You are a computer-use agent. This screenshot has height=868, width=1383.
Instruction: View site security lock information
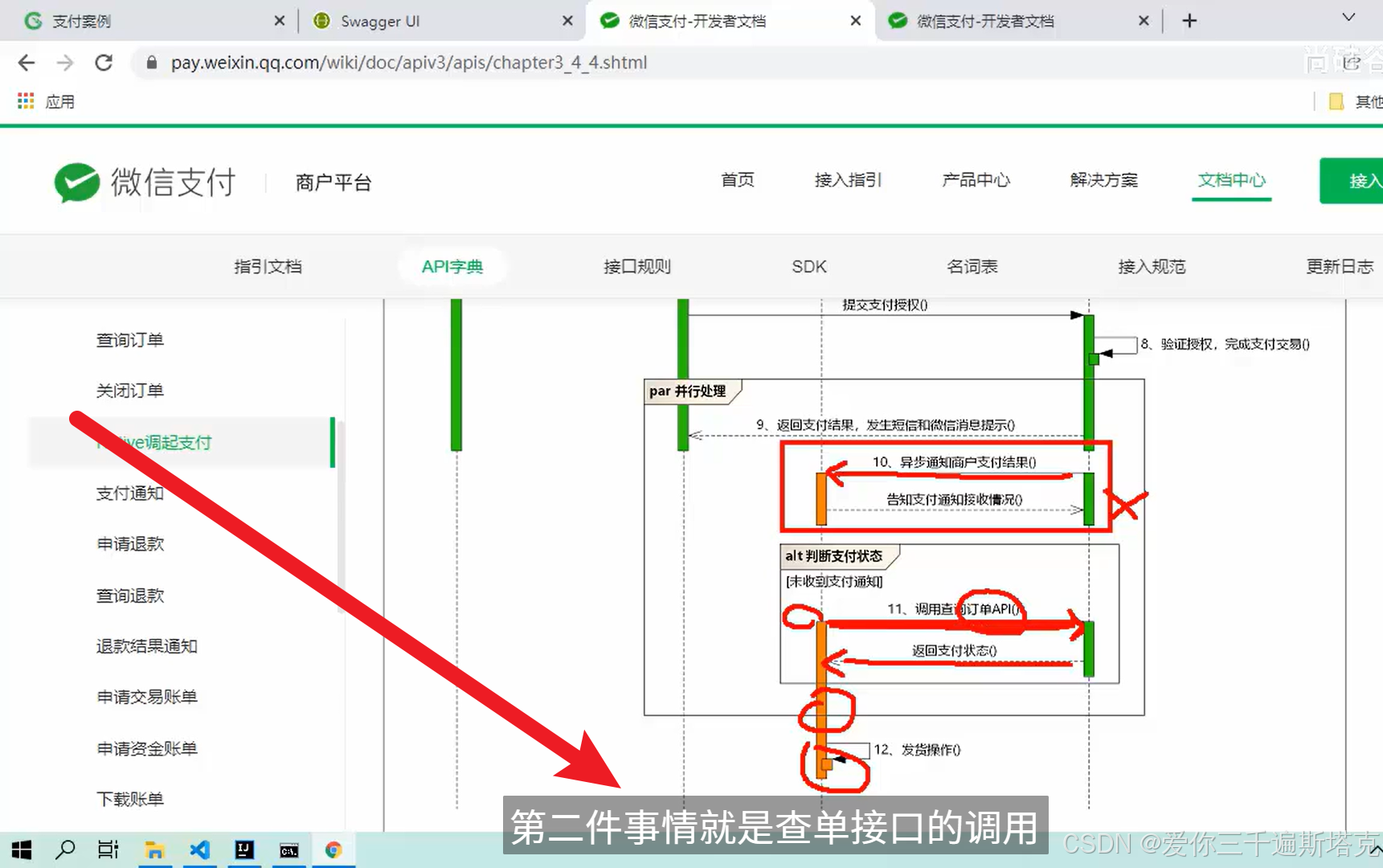click(151, 63)
